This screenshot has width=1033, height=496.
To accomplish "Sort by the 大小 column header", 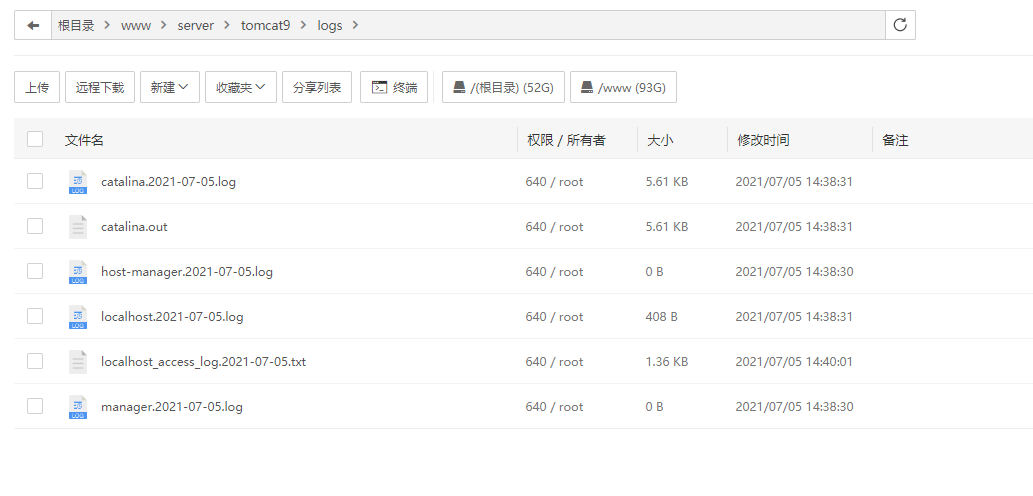I will pyautogui.click(x=660, y=140).
